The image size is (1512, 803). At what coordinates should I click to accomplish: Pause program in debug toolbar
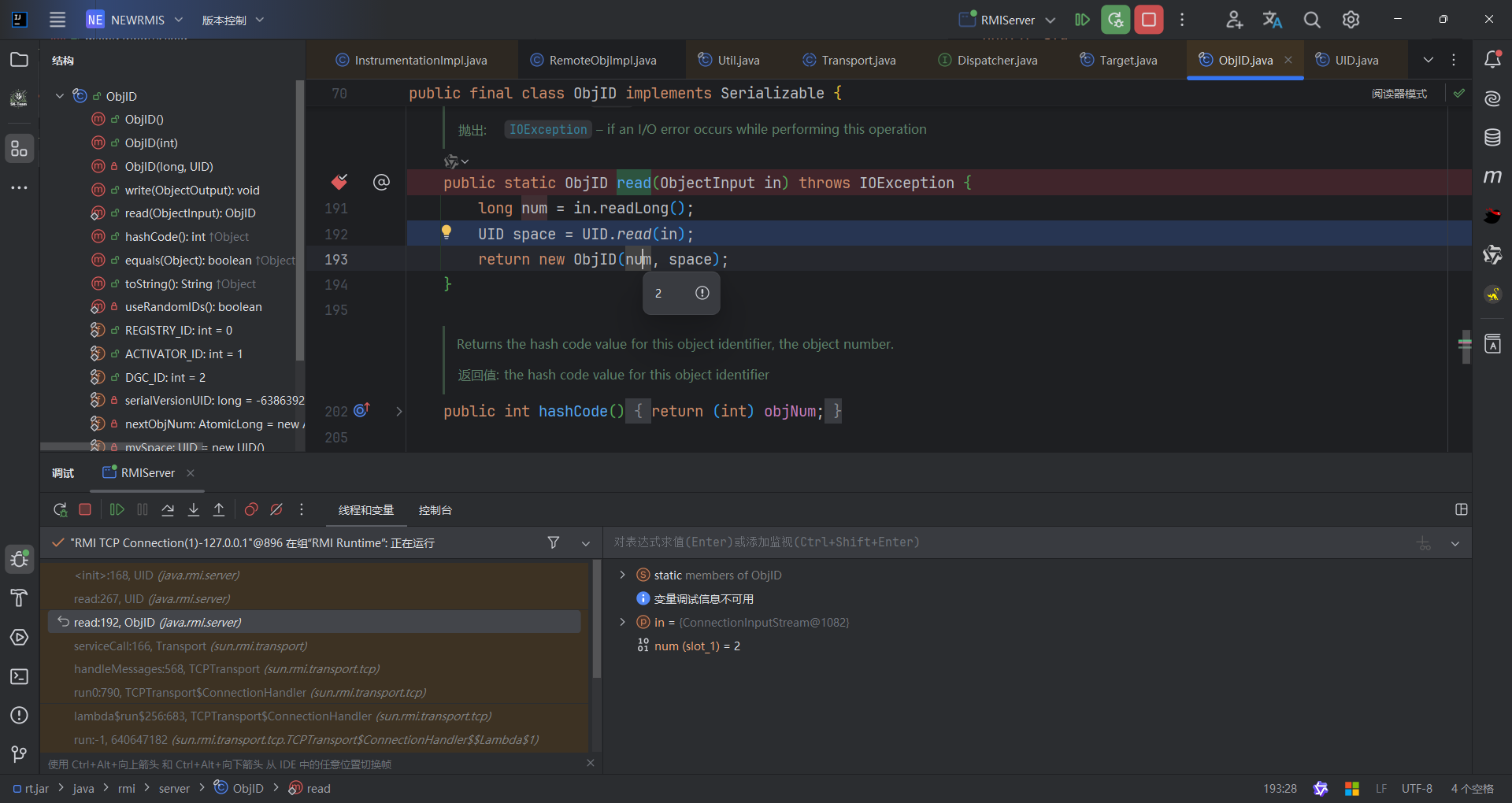click(x=143, y=510)
